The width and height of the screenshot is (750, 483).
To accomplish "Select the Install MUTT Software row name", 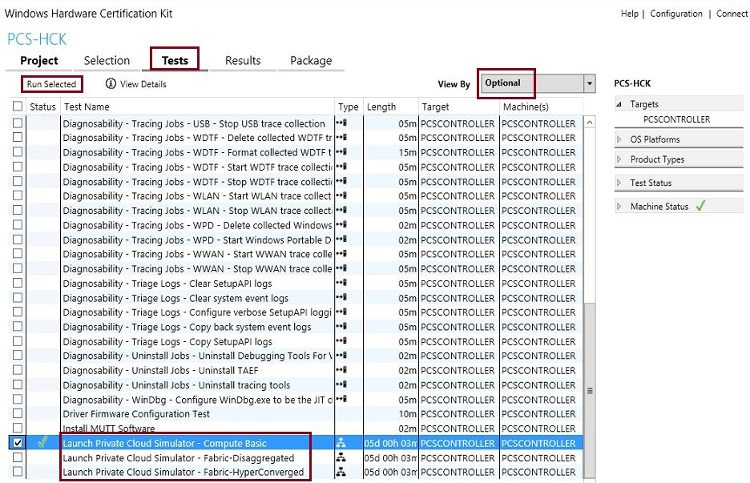I will (x=109, y=428).
